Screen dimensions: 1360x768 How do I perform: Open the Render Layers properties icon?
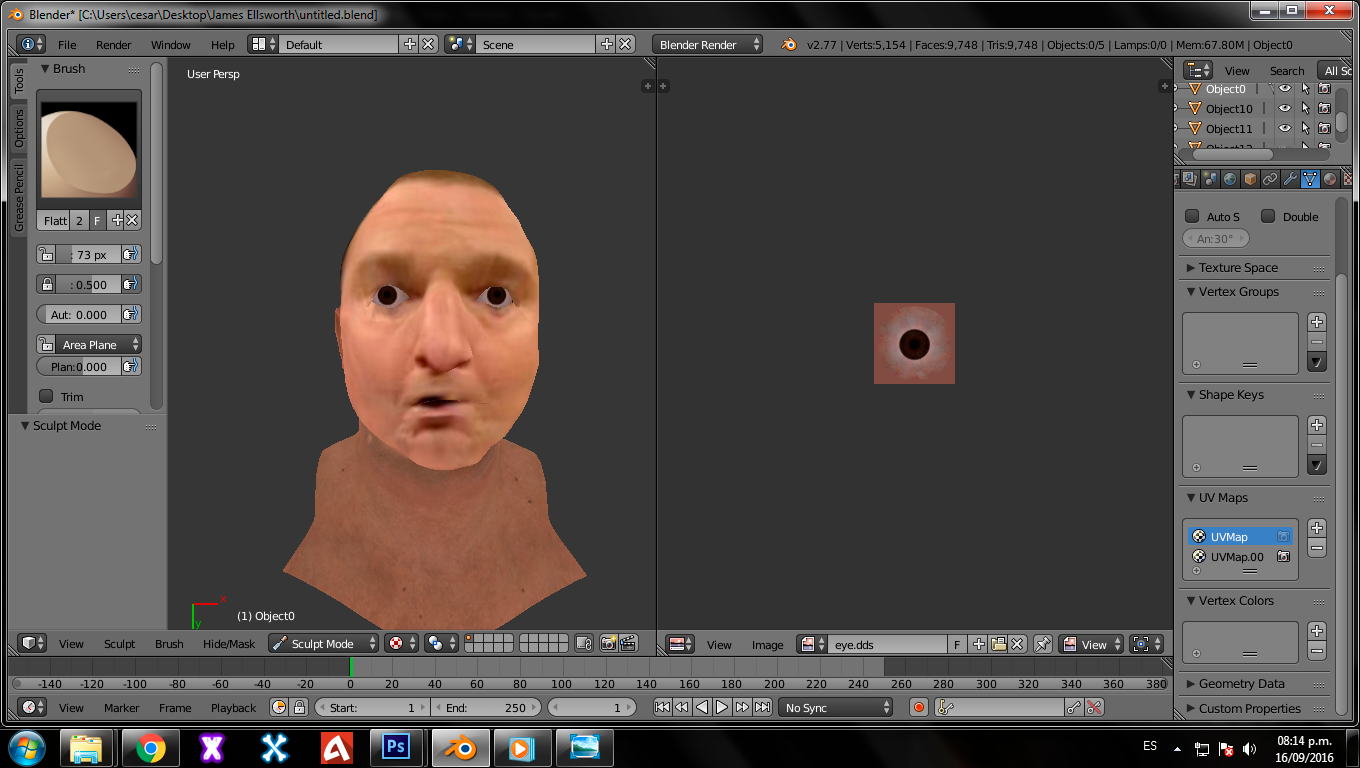tap(1190, 179)
